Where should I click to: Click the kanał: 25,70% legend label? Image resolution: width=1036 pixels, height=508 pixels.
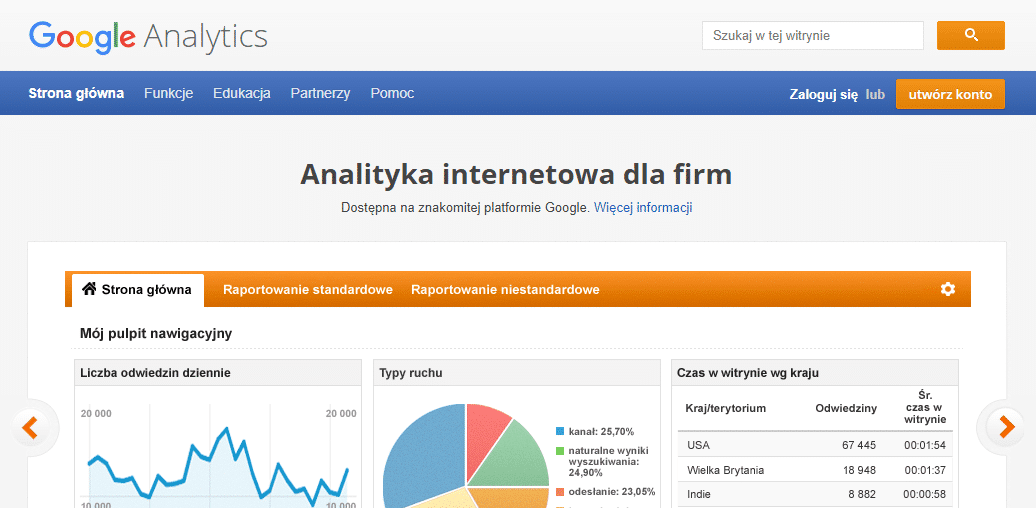pyautogui.click(x=601, y=431)
